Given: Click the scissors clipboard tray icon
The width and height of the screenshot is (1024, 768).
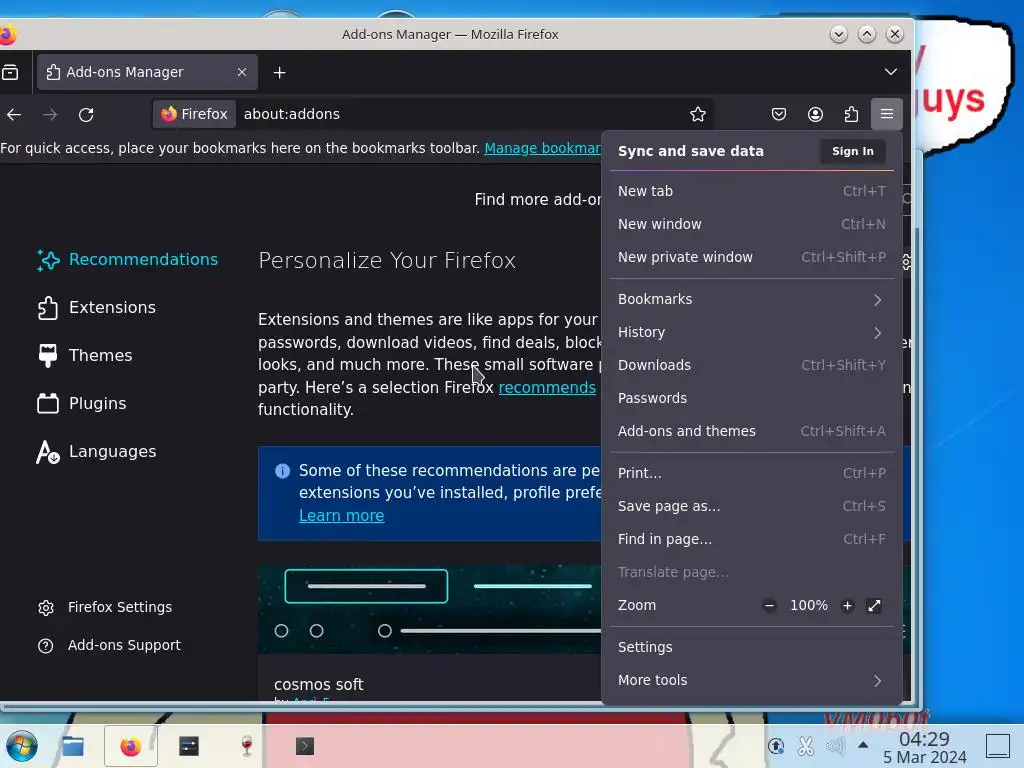Looking at the screenshot, I should 806,745.
